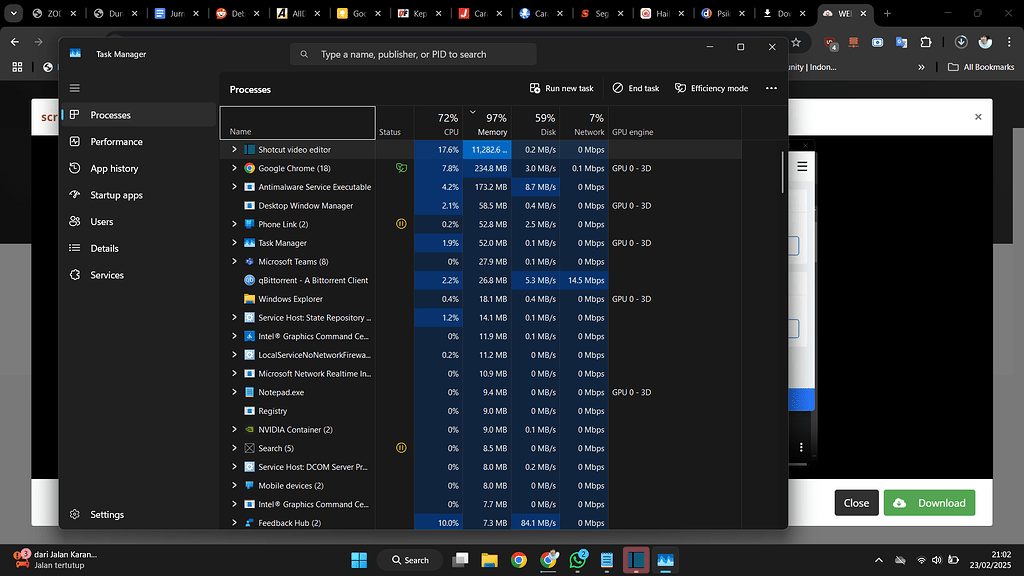Expand the NVIDIA Container process group
1024x576 pixels.
point(233,429)
